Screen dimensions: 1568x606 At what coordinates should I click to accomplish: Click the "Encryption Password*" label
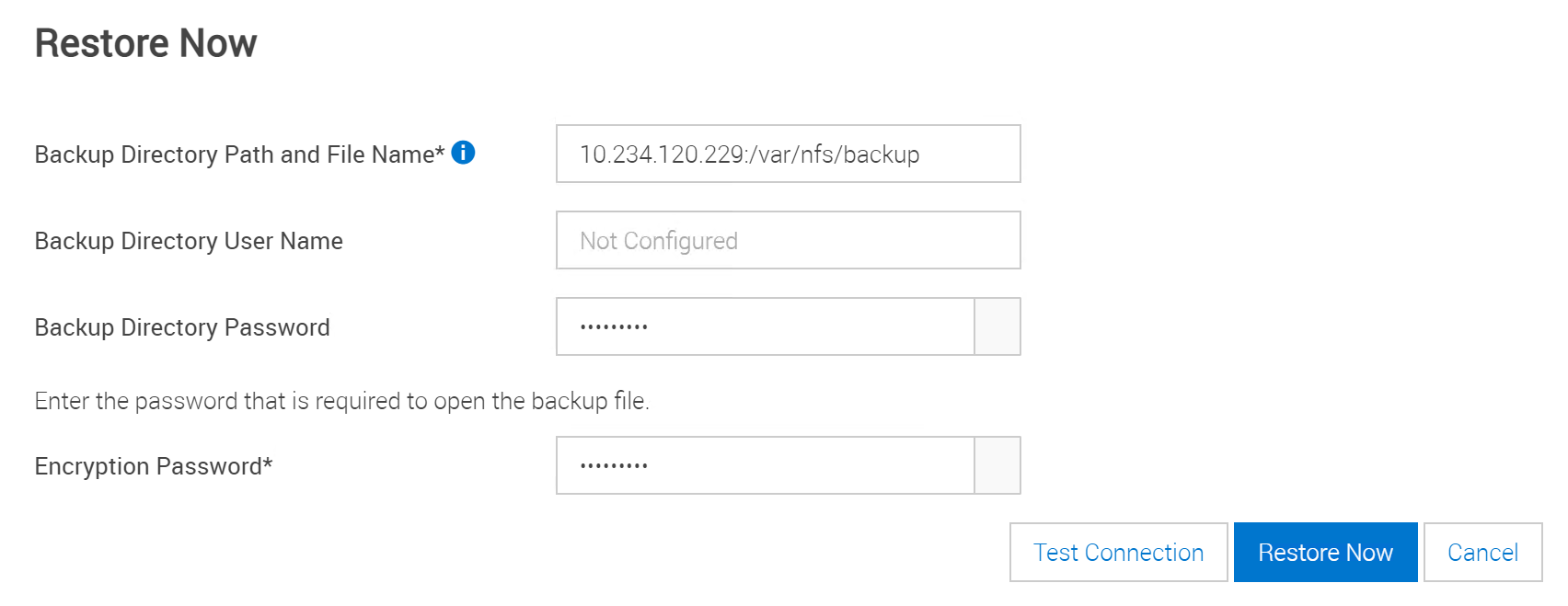coord(154,466)
